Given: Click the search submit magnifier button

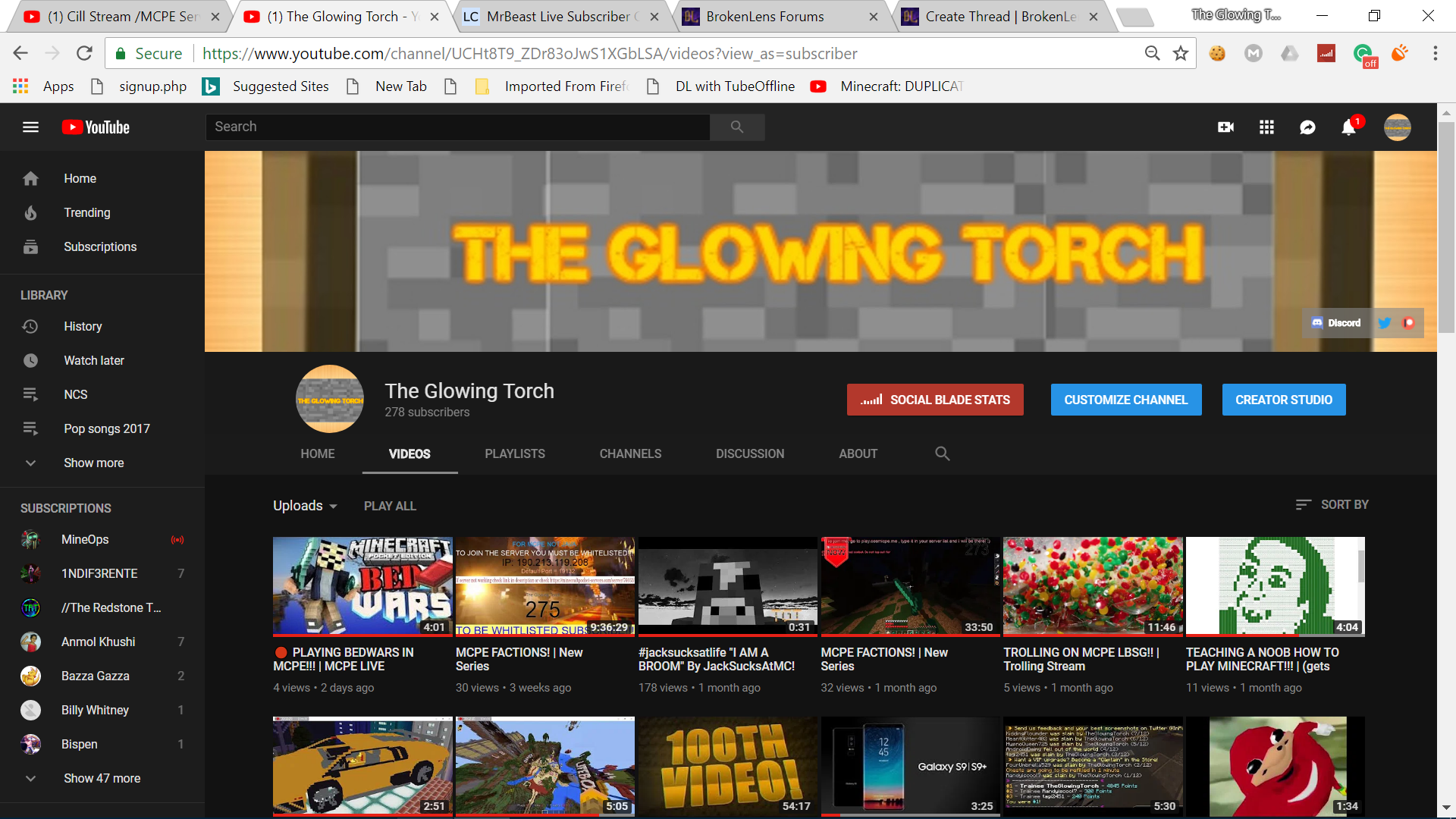Looking at the screenshot, I should point(737,127).
